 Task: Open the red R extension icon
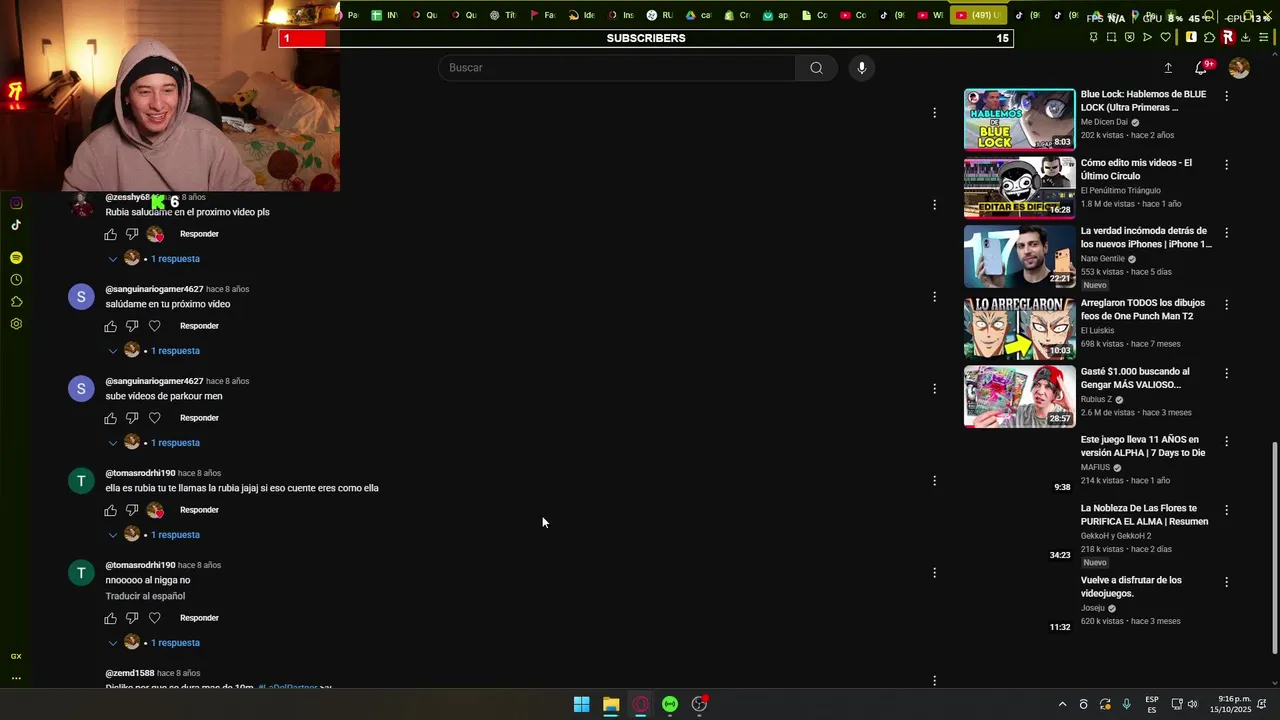click(1228, 37)
